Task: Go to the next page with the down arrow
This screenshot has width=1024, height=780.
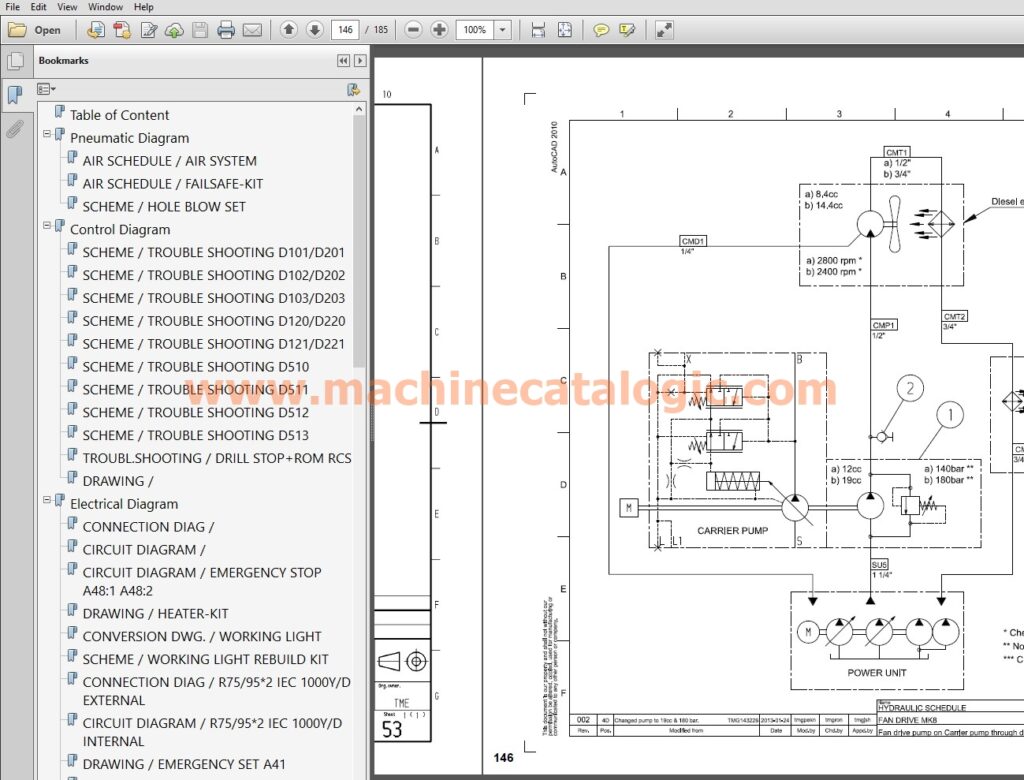Action: pos(314,29)
